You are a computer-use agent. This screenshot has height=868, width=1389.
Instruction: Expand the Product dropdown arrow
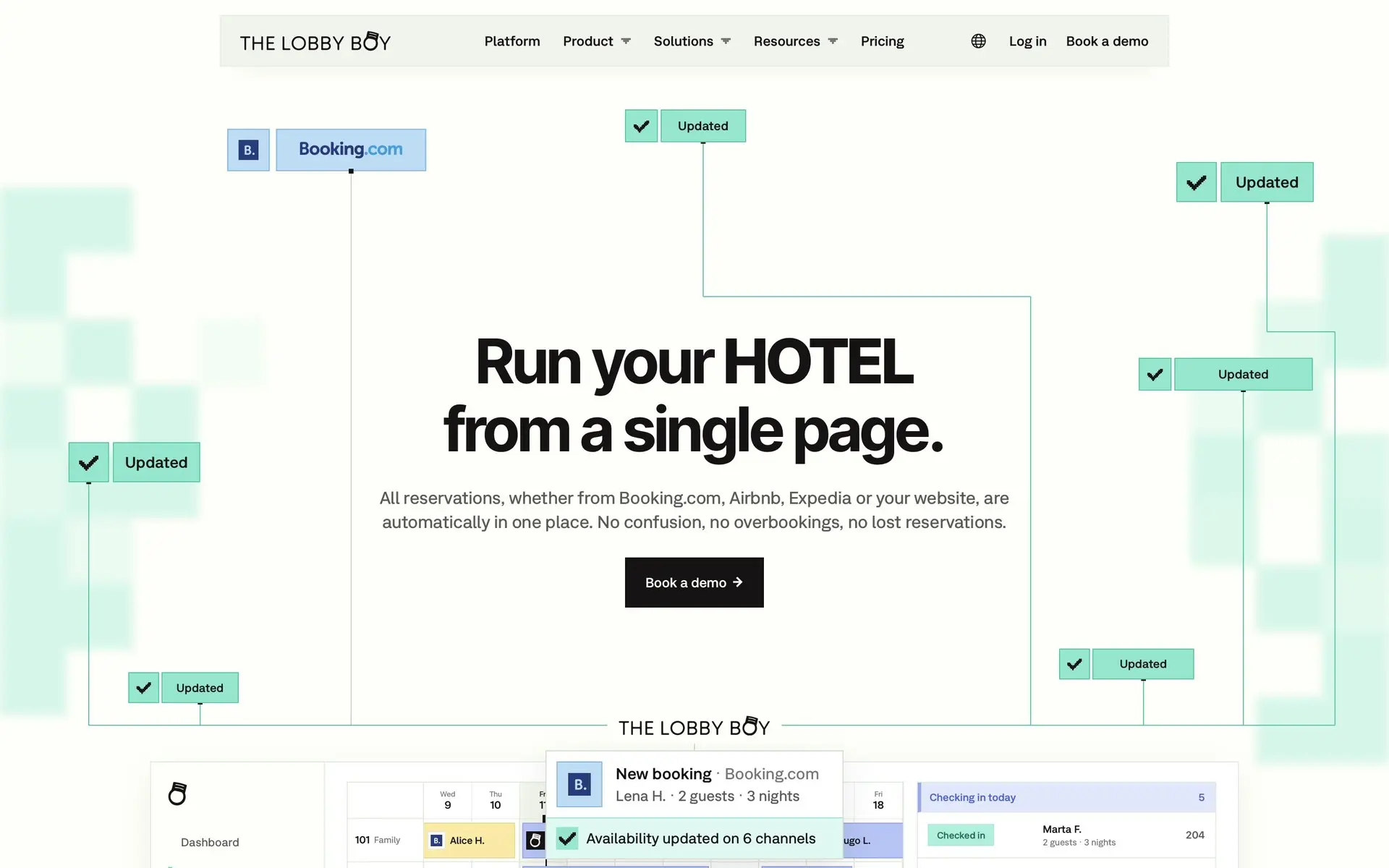[626, 41]
